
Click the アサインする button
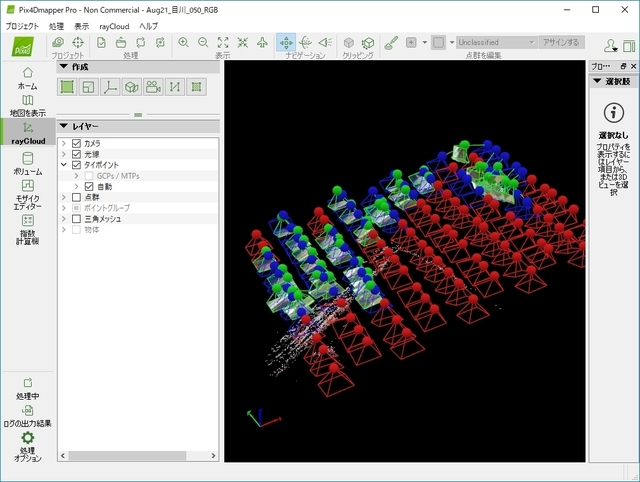click(x=561, y=42)
